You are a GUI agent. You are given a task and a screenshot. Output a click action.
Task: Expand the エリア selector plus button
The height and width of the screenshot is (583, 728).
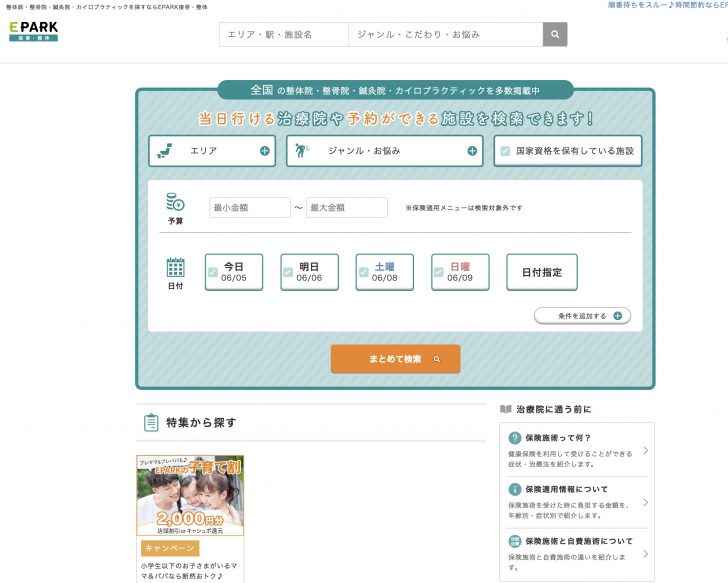click(265, 151)
